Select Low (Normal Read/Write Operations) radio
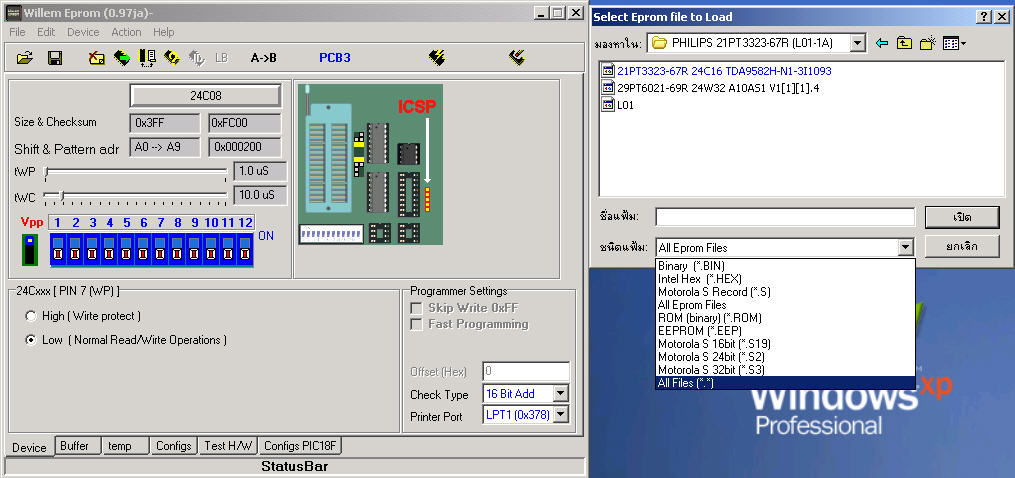 click(x=30, y=340)
